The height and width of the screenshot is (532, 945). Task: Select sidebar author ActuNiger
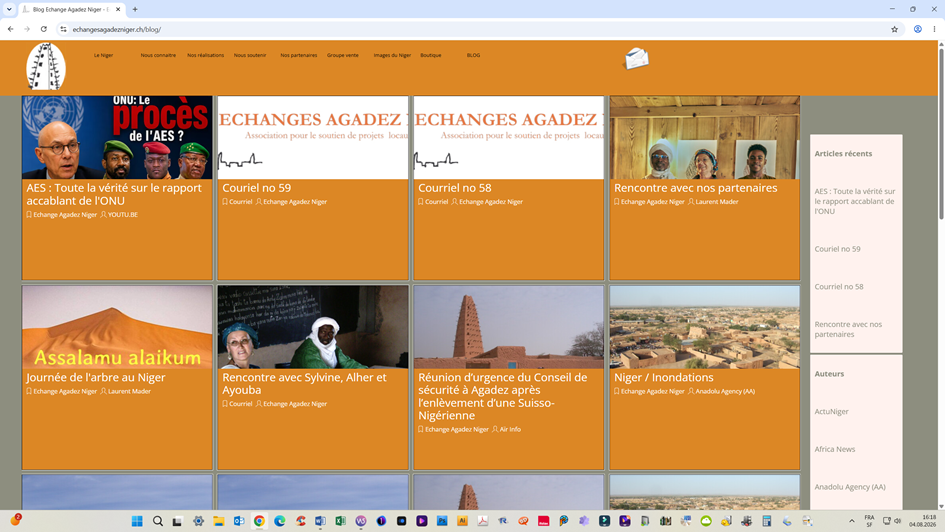coord(831,412)
